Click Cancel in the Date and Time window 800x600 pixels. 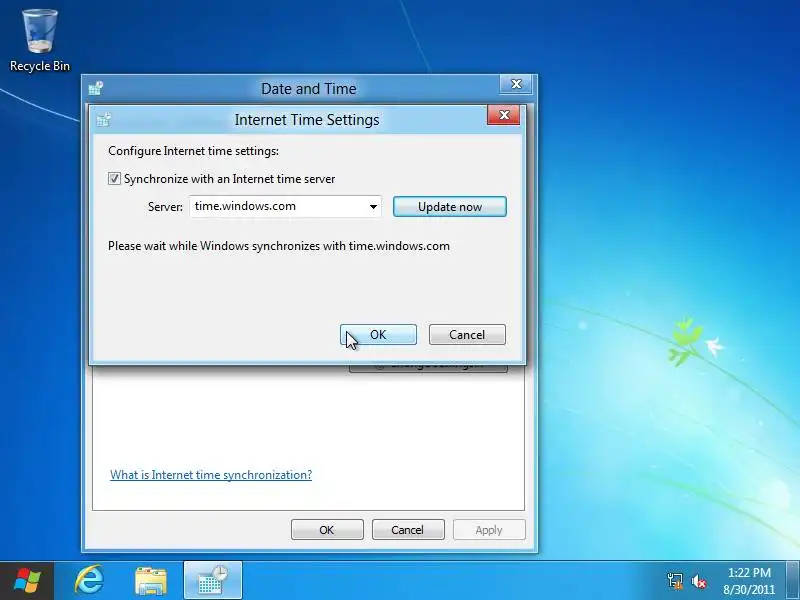point(408,530)
